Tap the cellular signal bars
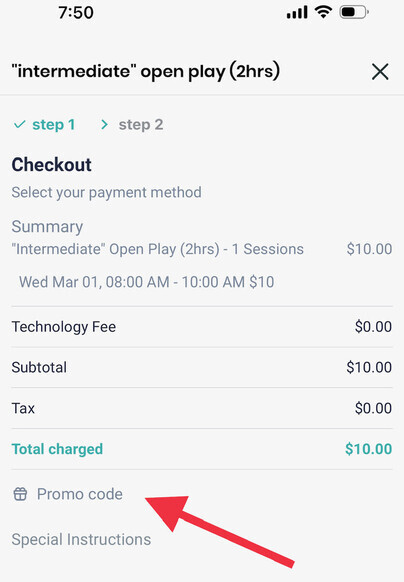 [x=297, y=12]
